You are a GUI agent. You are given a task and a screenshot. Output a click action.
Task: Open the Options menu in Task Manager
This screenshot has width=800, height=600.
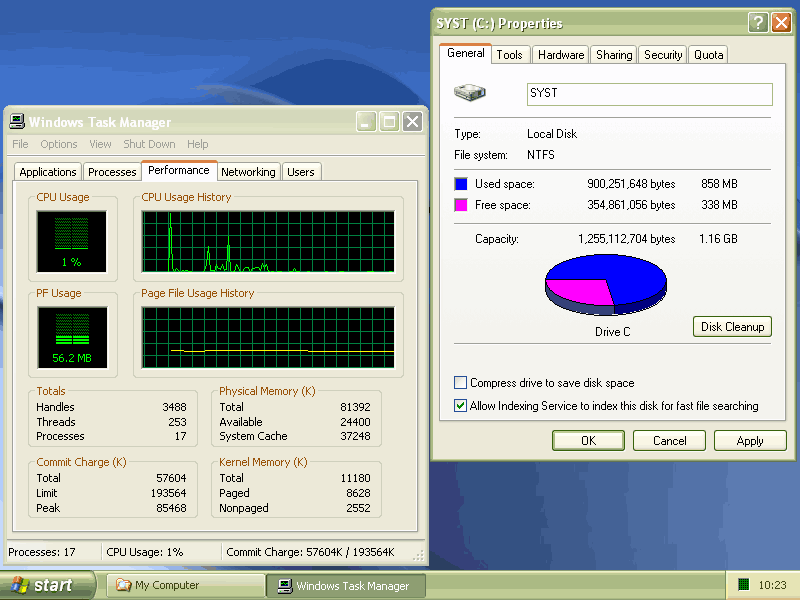tap(59, 144)
